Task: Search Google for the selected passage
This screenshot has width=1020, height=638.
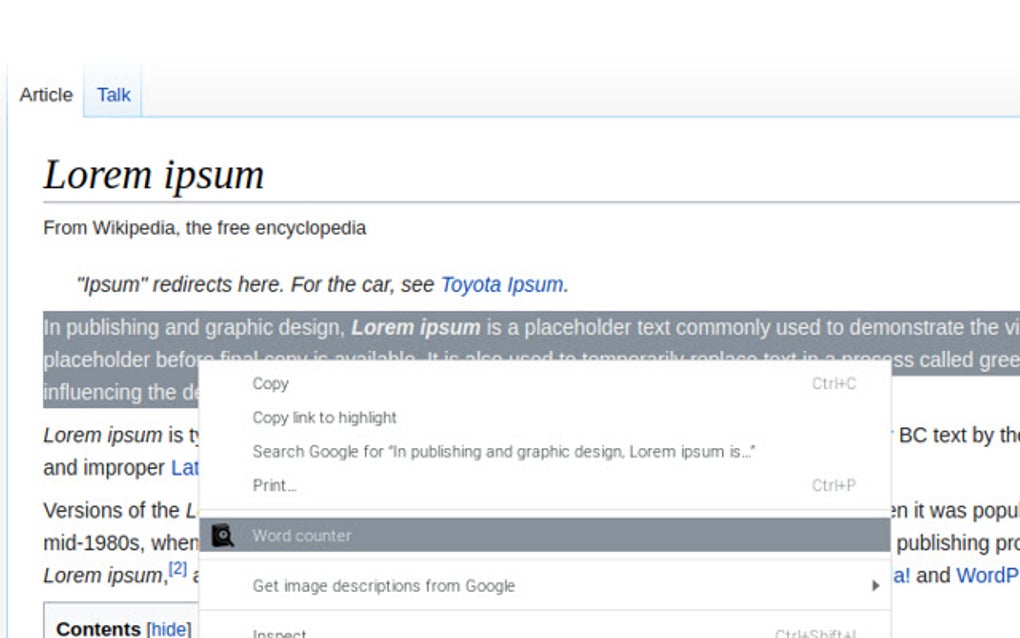Action: [x=505, y=451]
